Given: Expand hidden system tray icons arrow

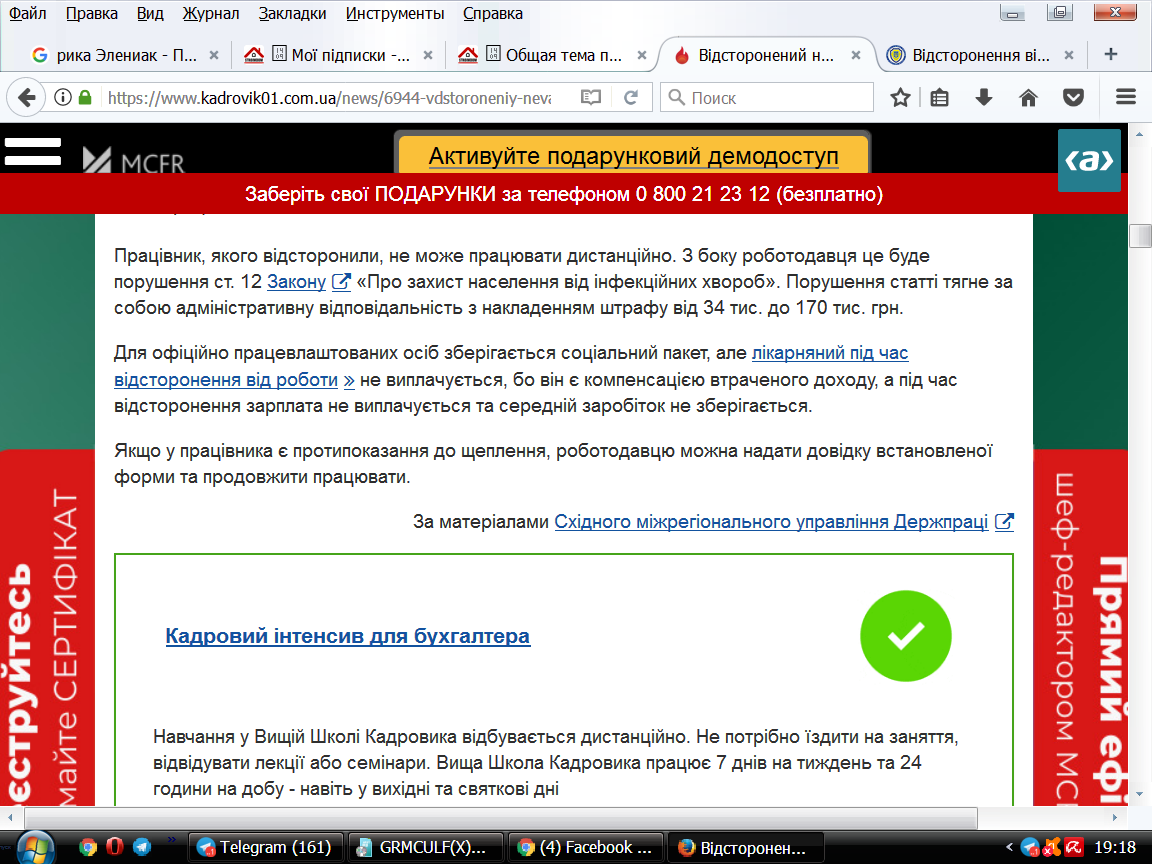Looking at the screenshot, I should point(1009,847).
